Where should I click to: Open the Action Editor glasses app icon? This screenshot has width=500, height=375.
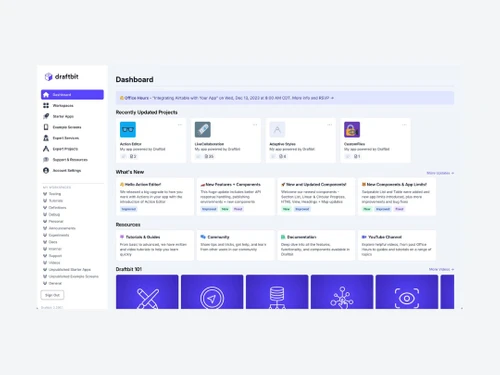click(x=128, y=130)
